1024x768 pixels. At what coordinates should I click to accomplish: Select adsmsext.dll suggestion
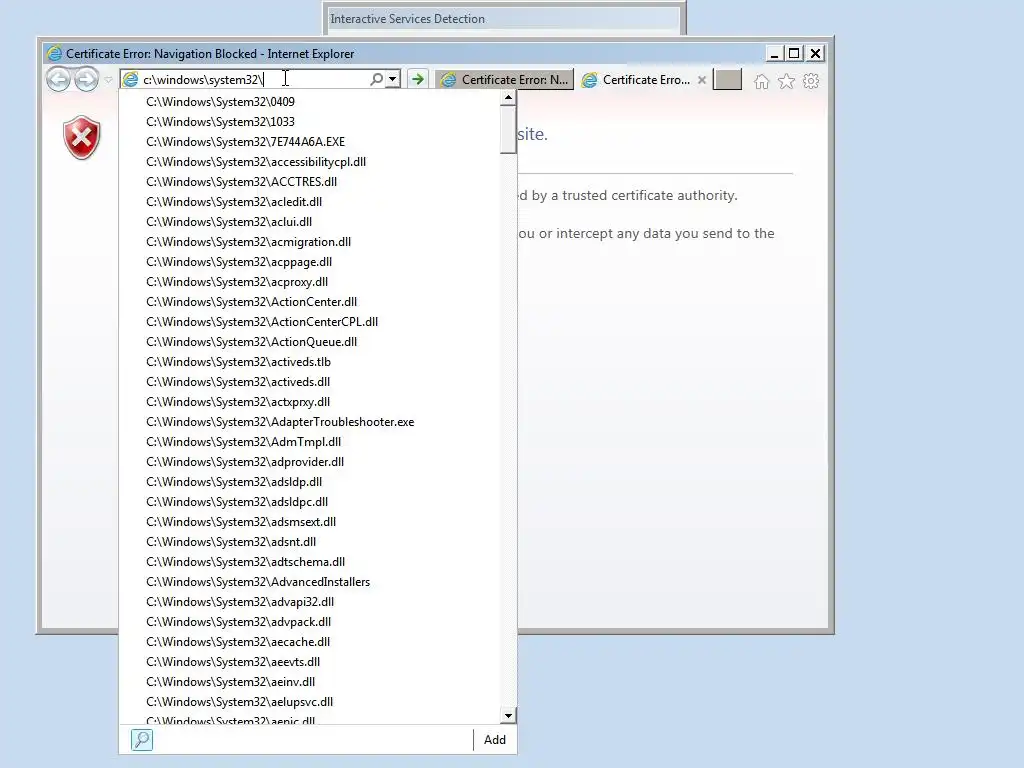click(x=309, y=522)
